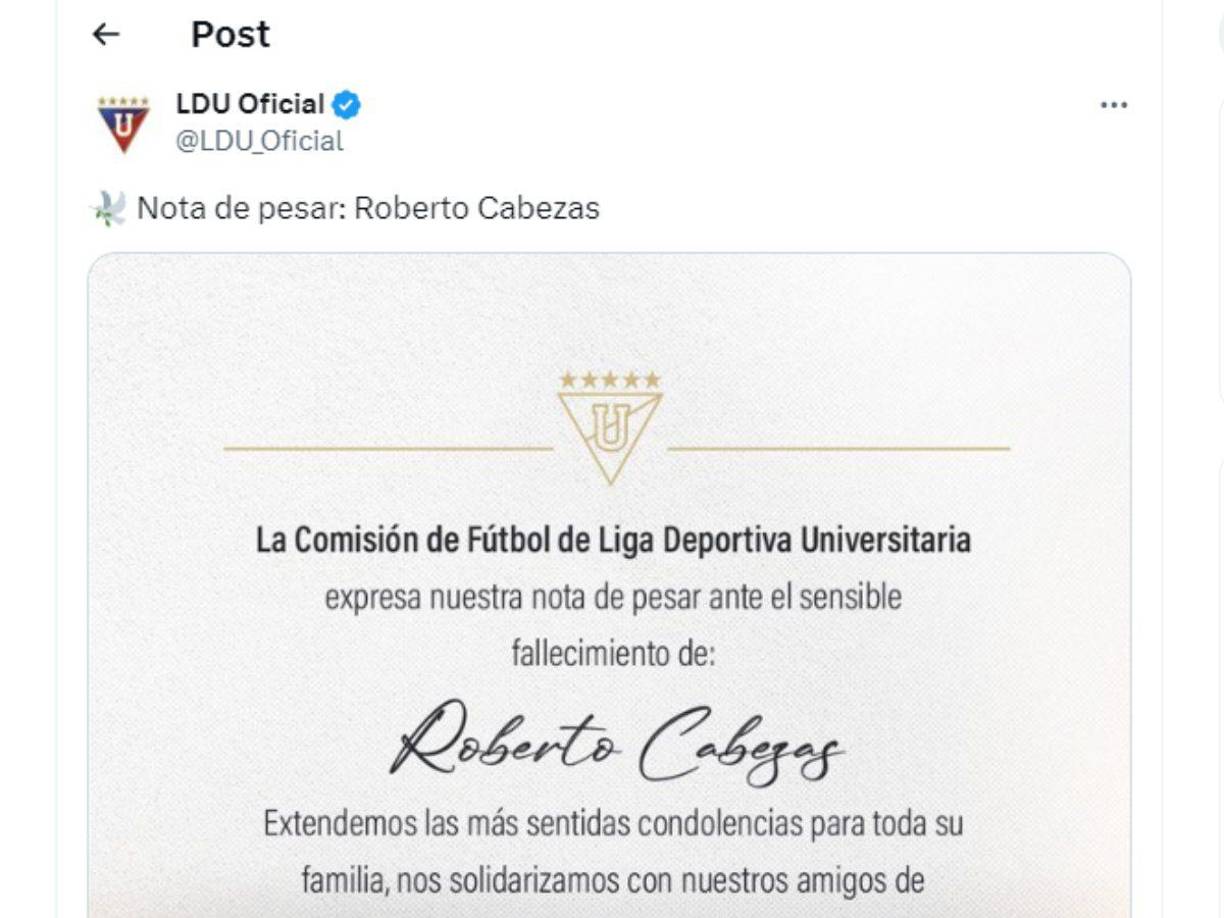This screenshot has width=1224, height=918.
Task: Click the Post header title
Action: [229, 34]
